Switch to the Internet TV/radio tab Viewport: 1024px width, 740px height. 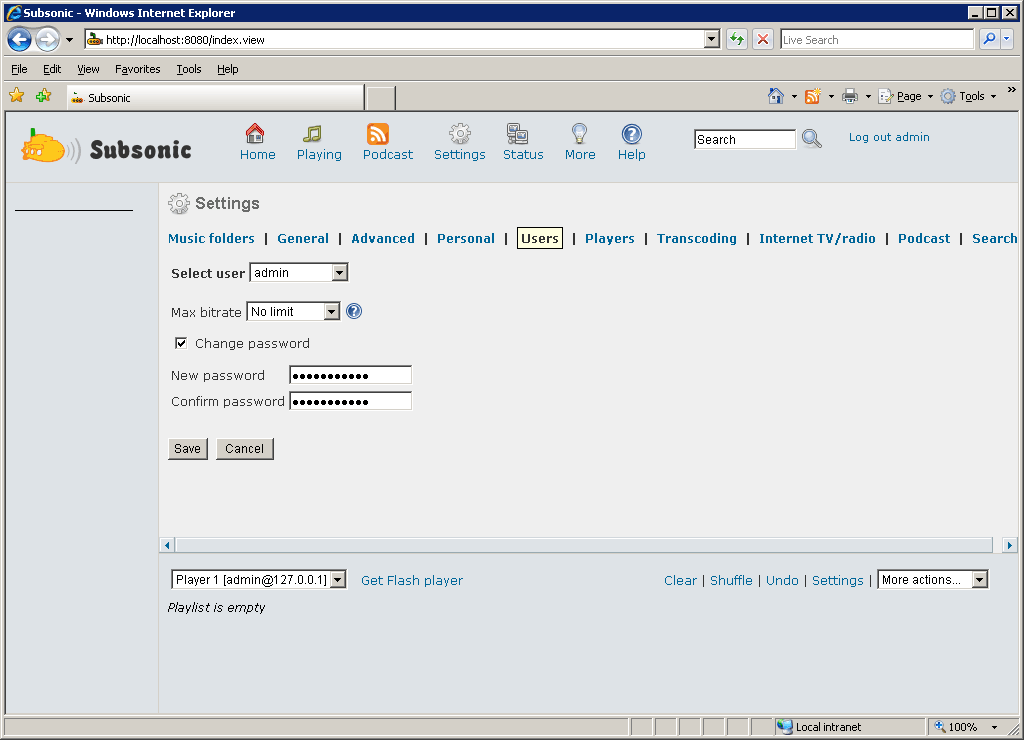coord(817,238)
